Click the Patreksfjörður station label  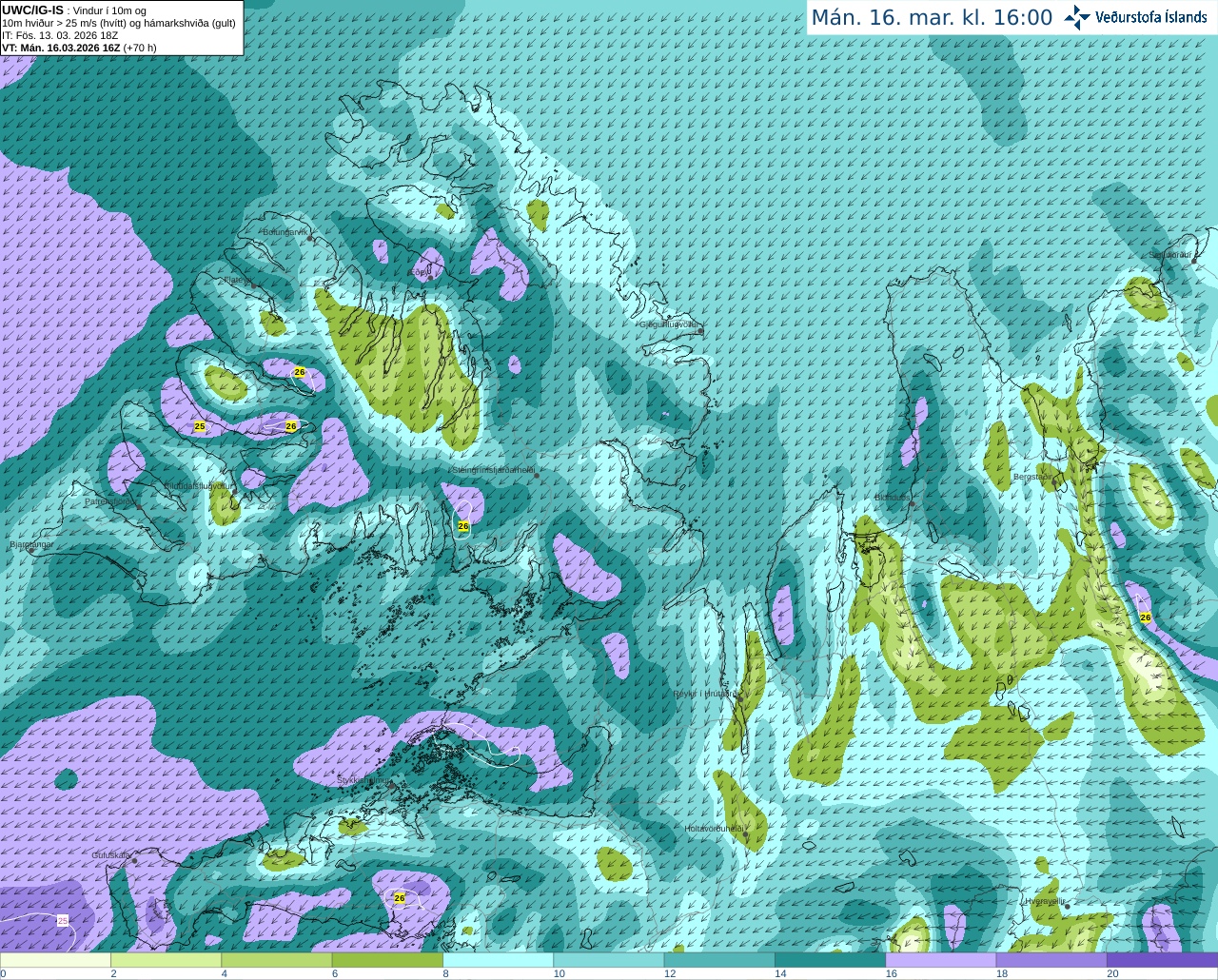point(111,501)
